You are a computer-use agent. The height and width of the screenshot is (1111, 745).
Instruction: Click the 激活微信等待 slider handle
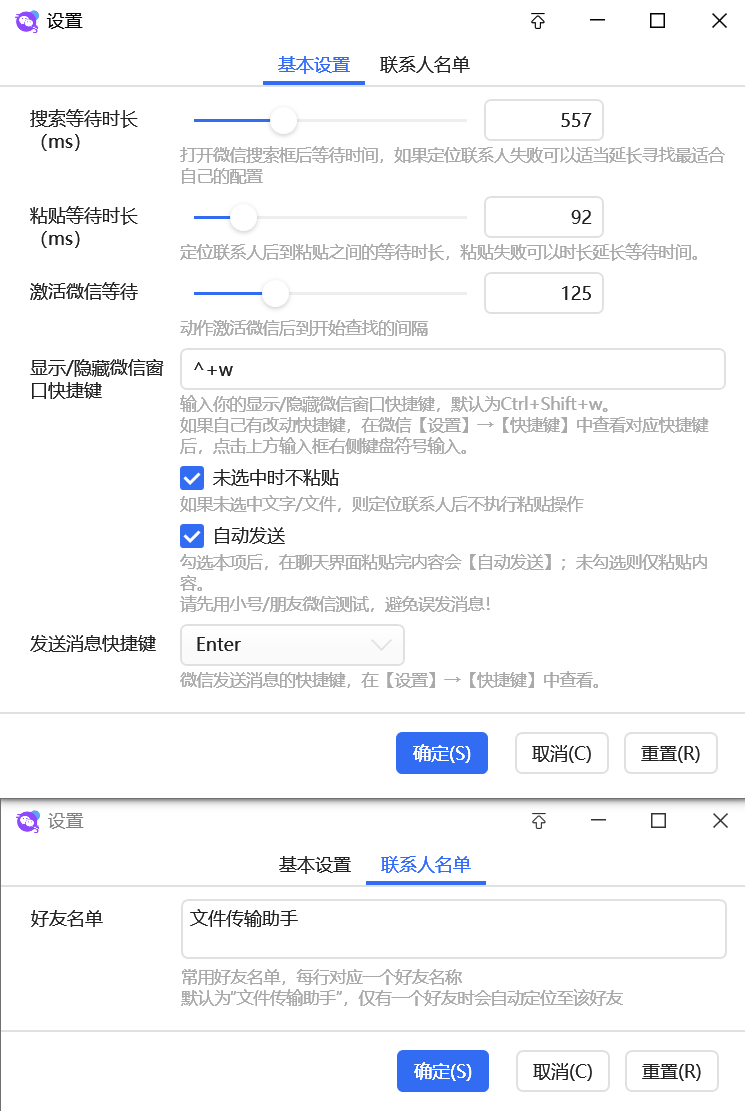point(275,293)
